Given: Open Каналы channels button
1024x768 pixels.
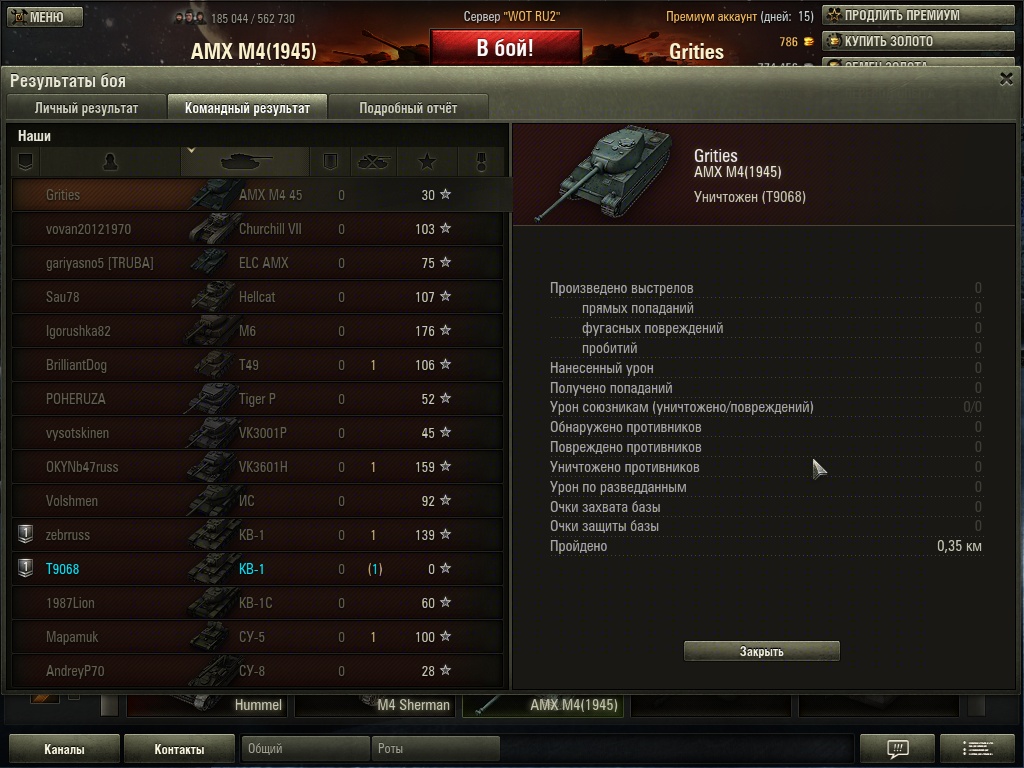Looking at the screenshot, I should pos(64,749).
